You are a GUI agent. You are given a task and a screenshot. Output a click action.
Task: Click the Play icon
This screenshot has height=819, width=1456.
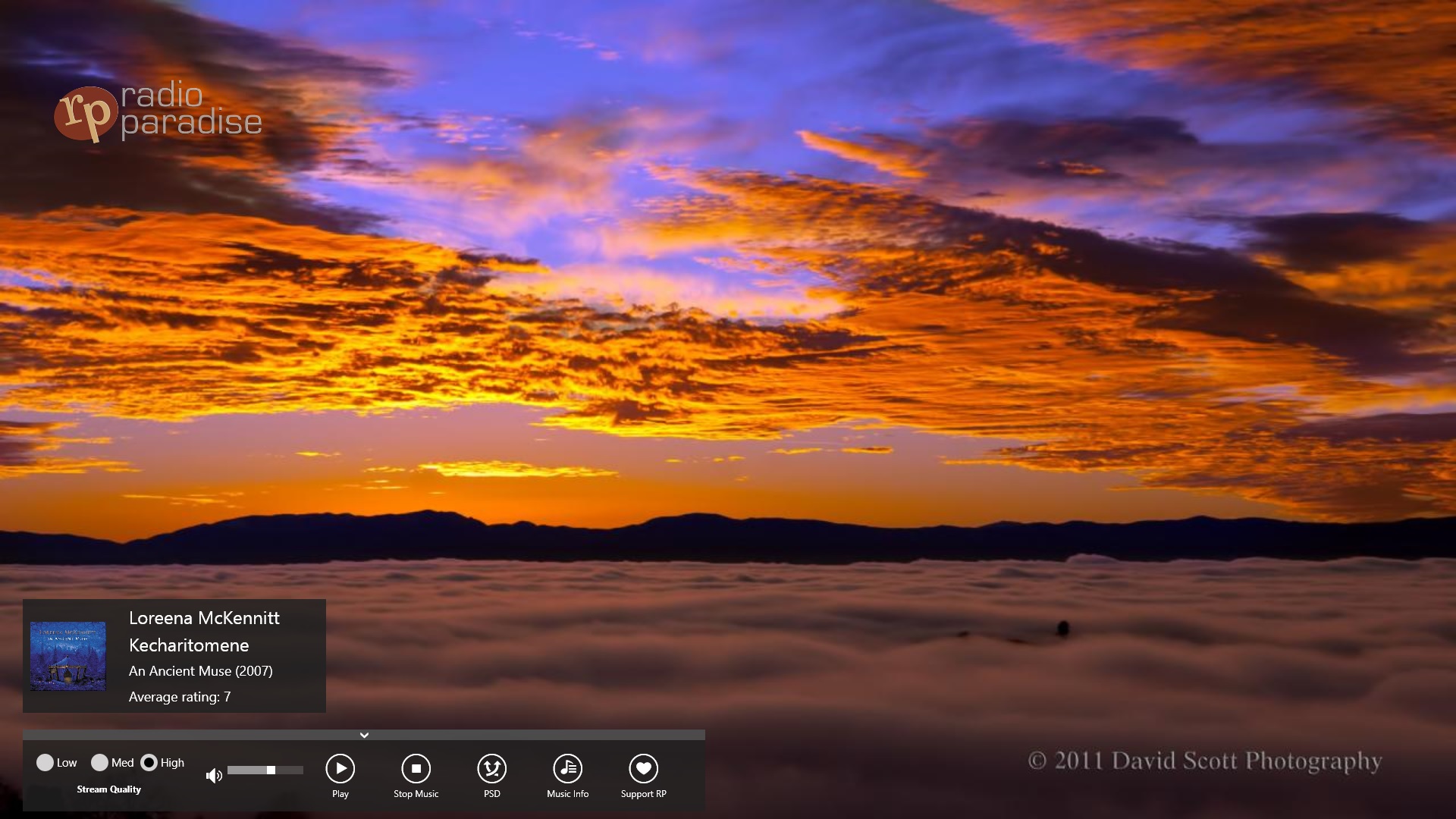click(x=340, y=768)
